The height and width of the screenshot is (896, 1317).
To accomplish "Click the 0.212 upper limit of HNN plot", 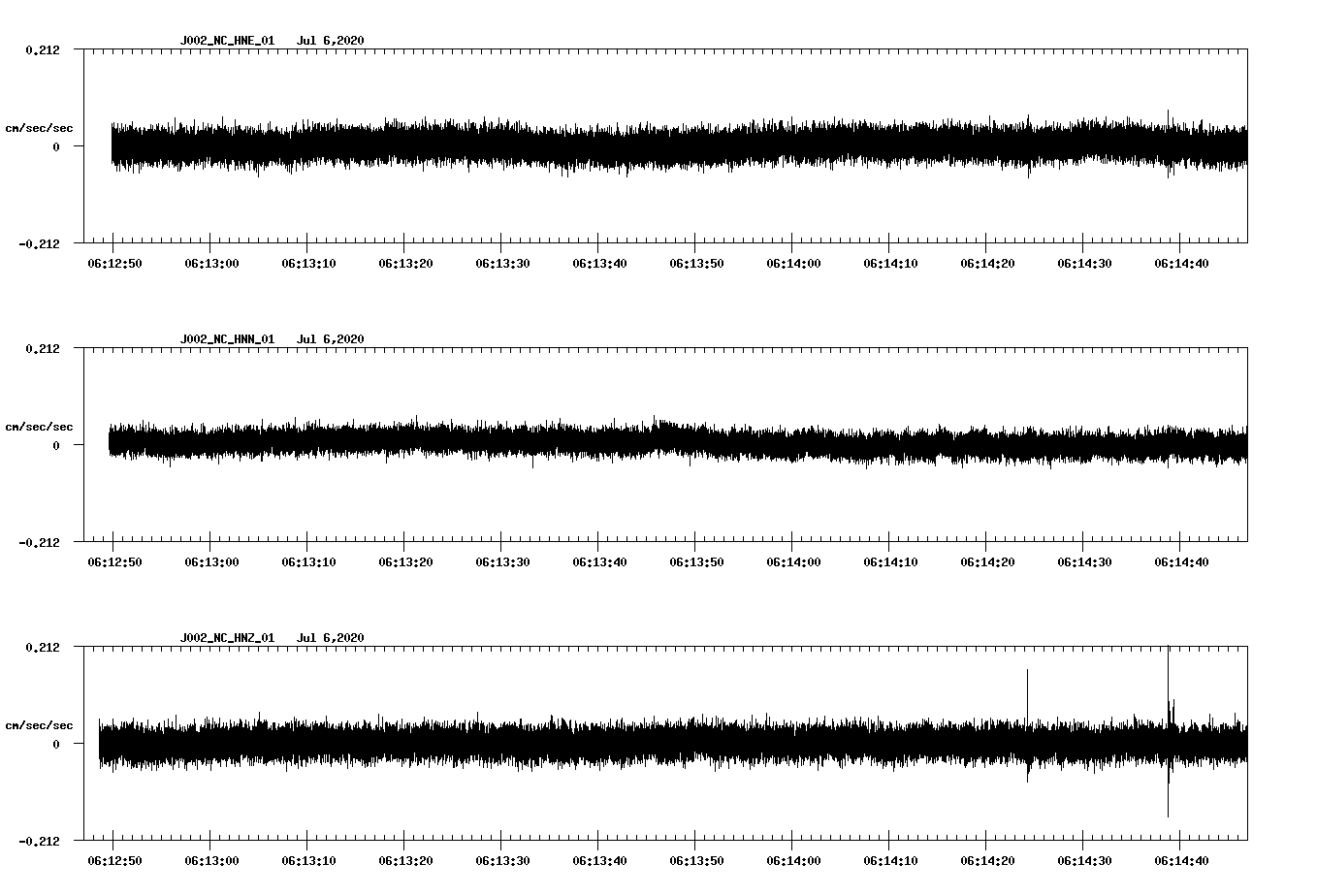I will tap(42, 349).
